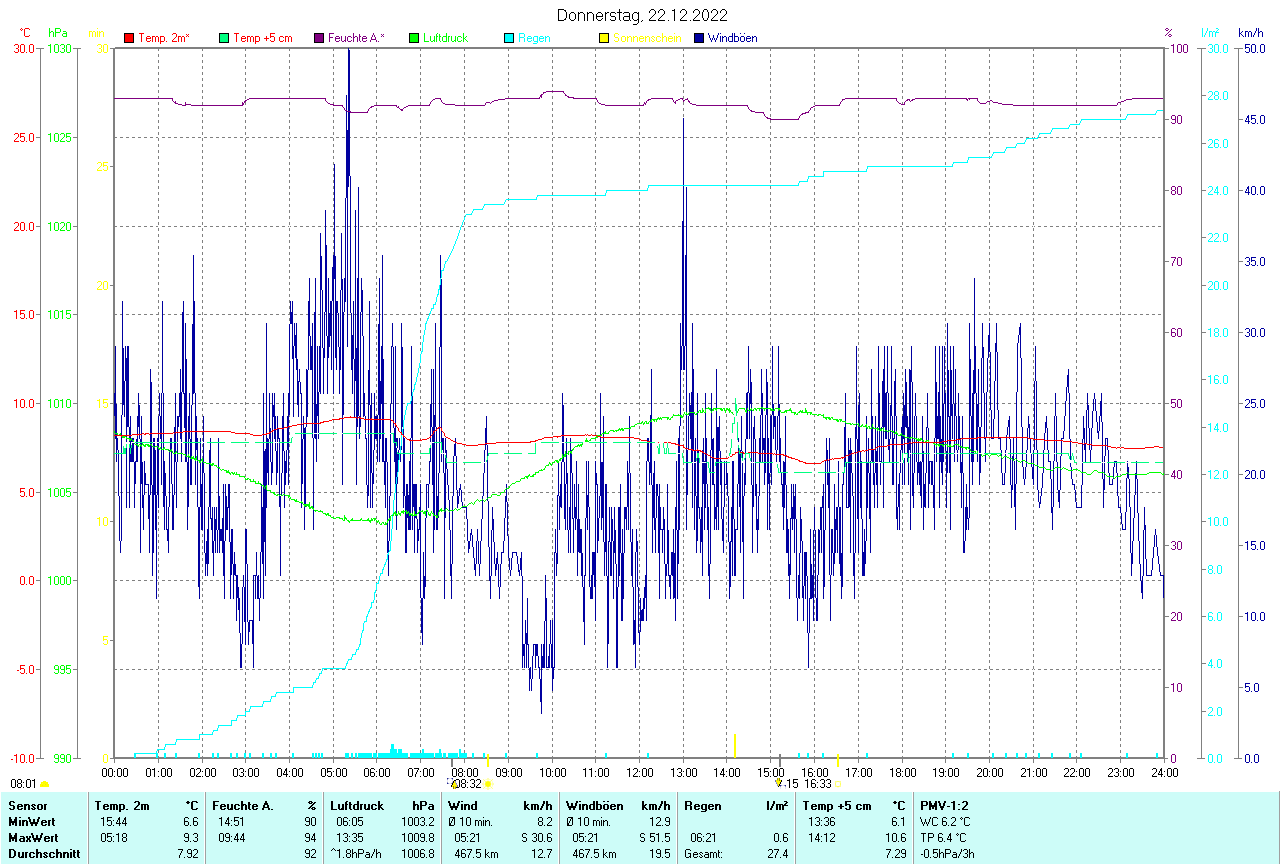Click the Gesamt: rain label
This screenshot has width=1280, height=864.
[x=704, y=853]
